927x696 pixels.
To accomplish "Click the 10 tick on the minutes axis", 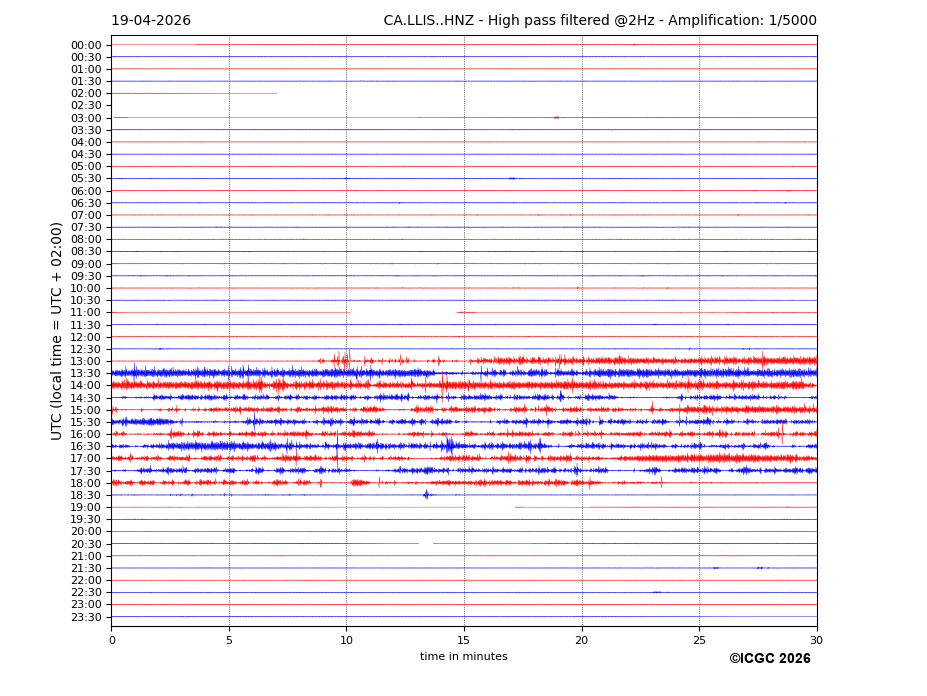I will coord(346,640).
